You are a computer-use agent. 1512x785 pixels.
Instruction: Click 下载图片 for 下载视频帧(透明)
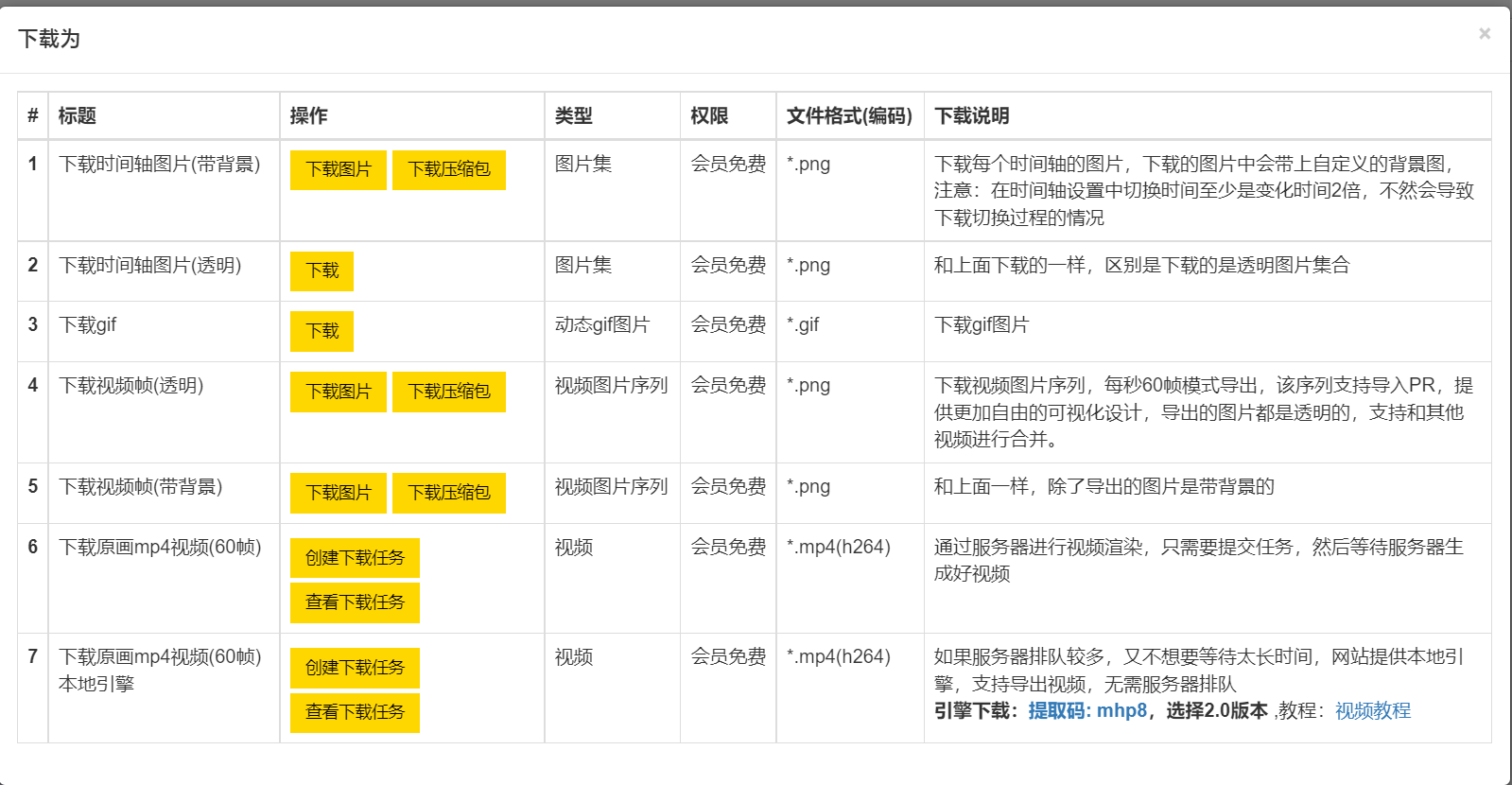(x=339, y=392)
